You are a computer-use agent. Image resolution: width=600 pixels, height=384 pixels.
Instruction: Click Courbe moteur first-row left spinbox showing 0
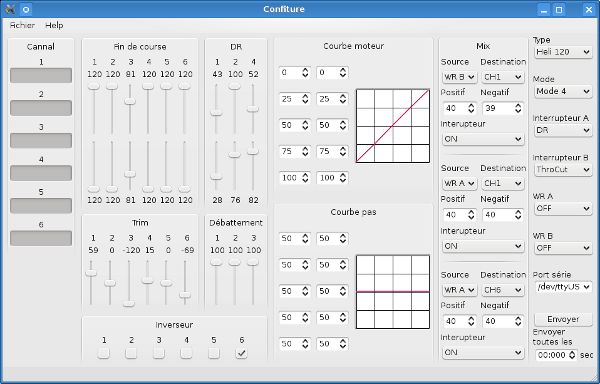[295, 73]
